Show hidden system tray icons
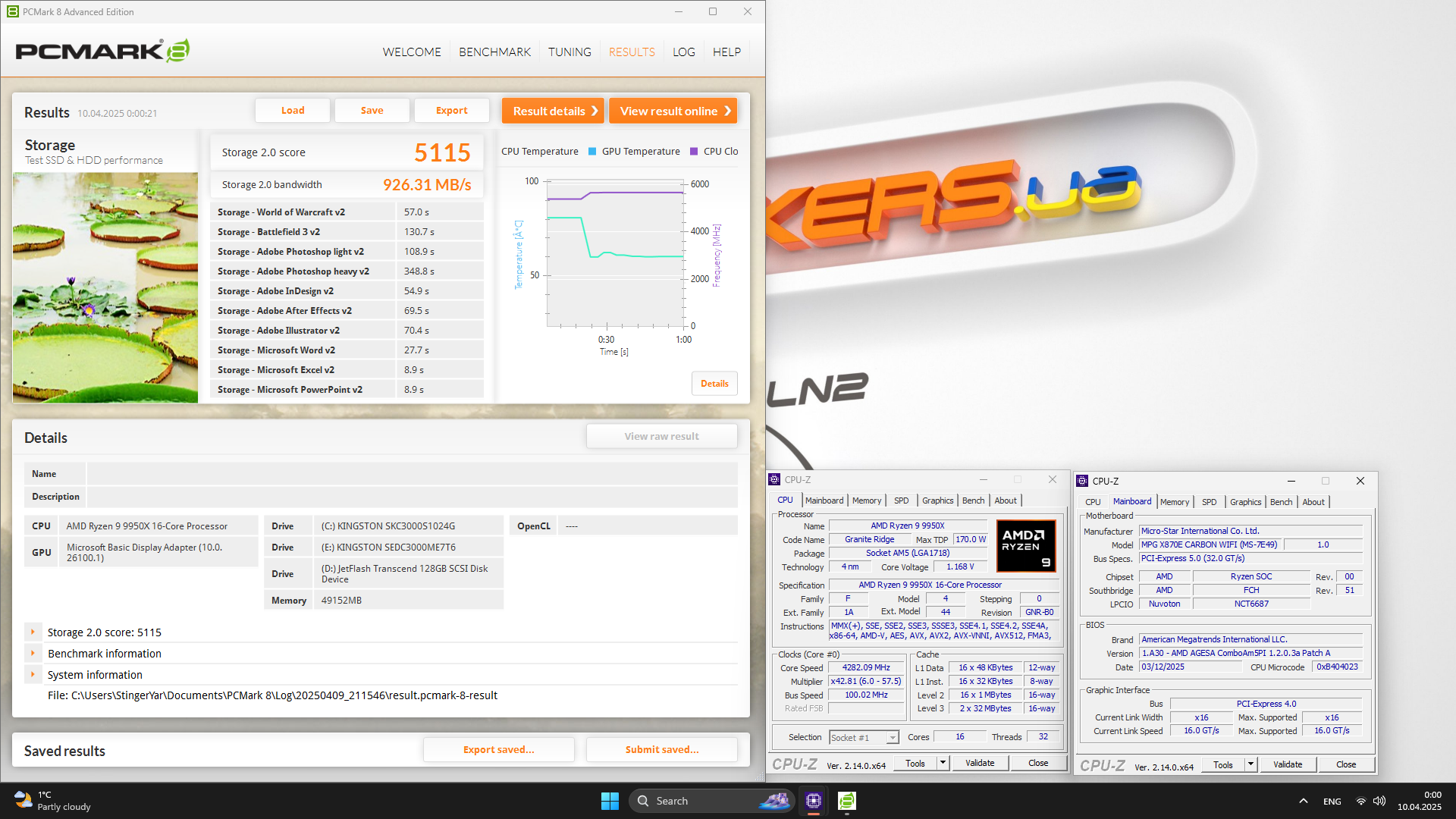Viewport: 1456px width, 819px height. click(x=1303, y=801)
